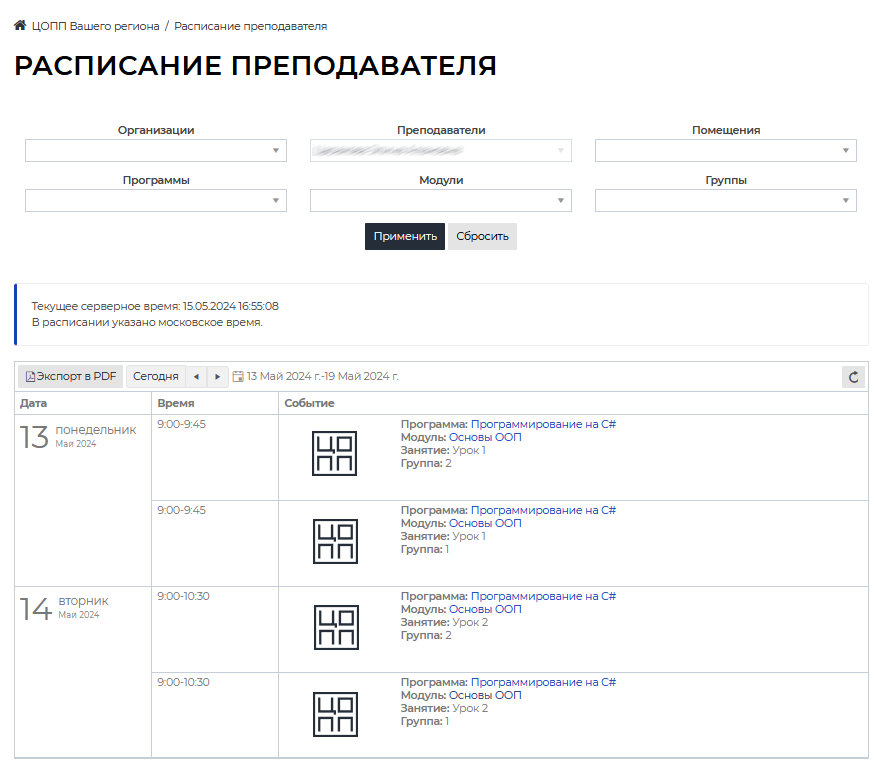Open calendar date picker icon
Viewport: 878px width, 768px height.
tap(238, 377)
